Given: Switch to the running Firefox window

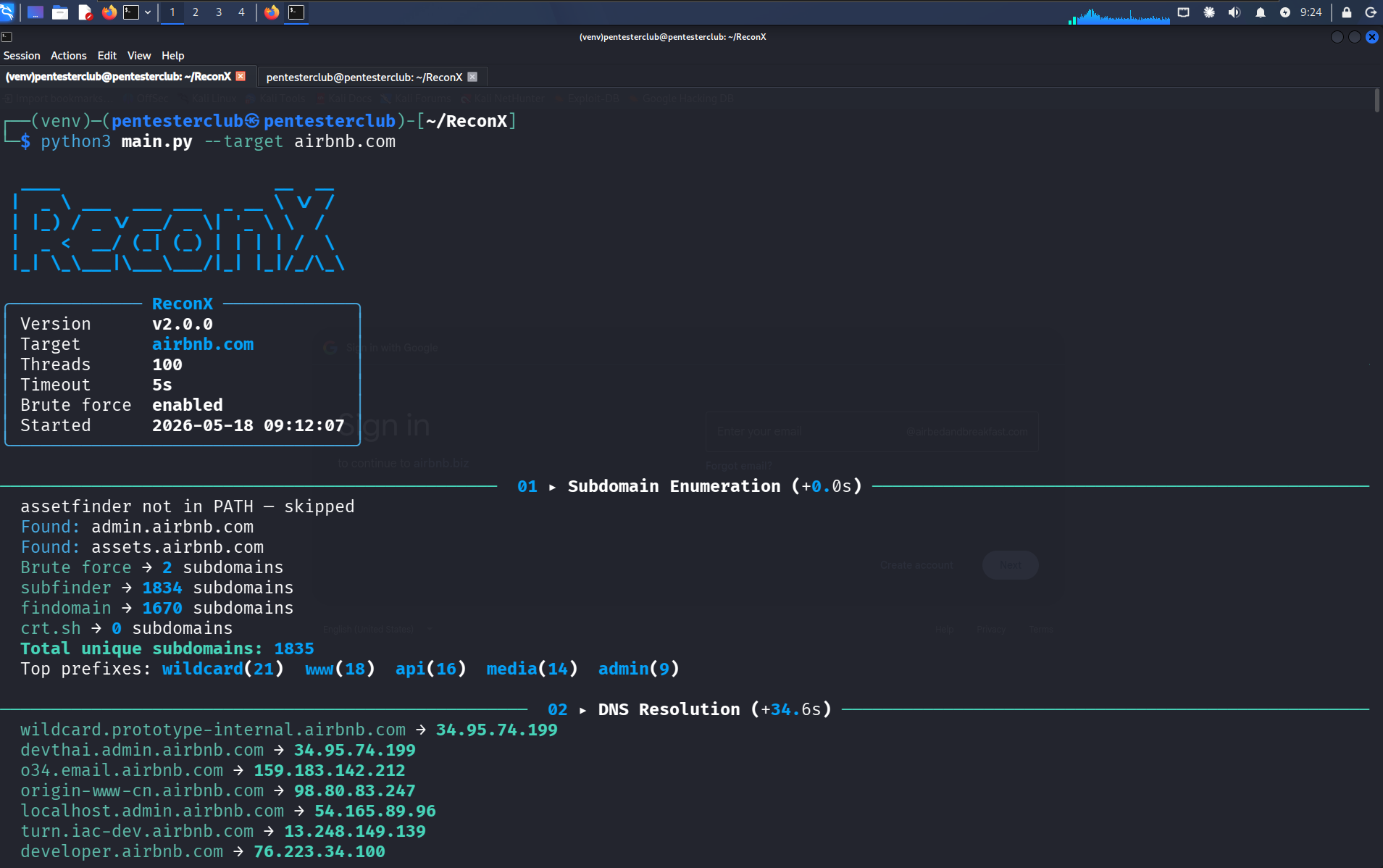Looking at the screenshot, I should [272, 12].
